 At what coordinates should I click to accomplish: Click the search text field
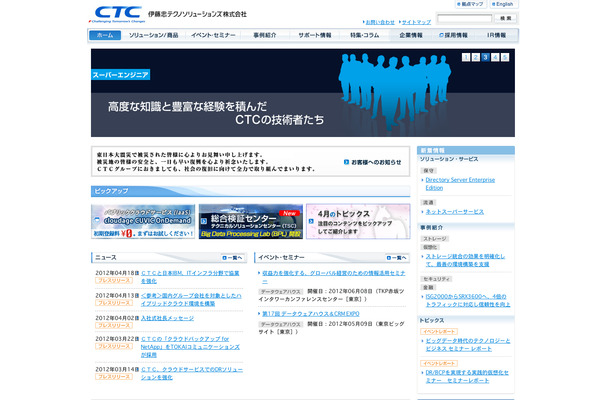pos(464,19)
